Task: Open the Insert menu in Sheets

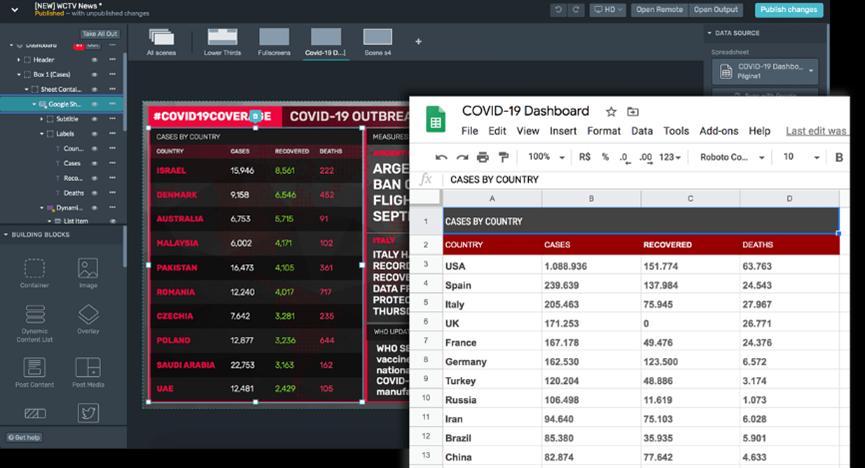Action: click(x=563, y=131)
